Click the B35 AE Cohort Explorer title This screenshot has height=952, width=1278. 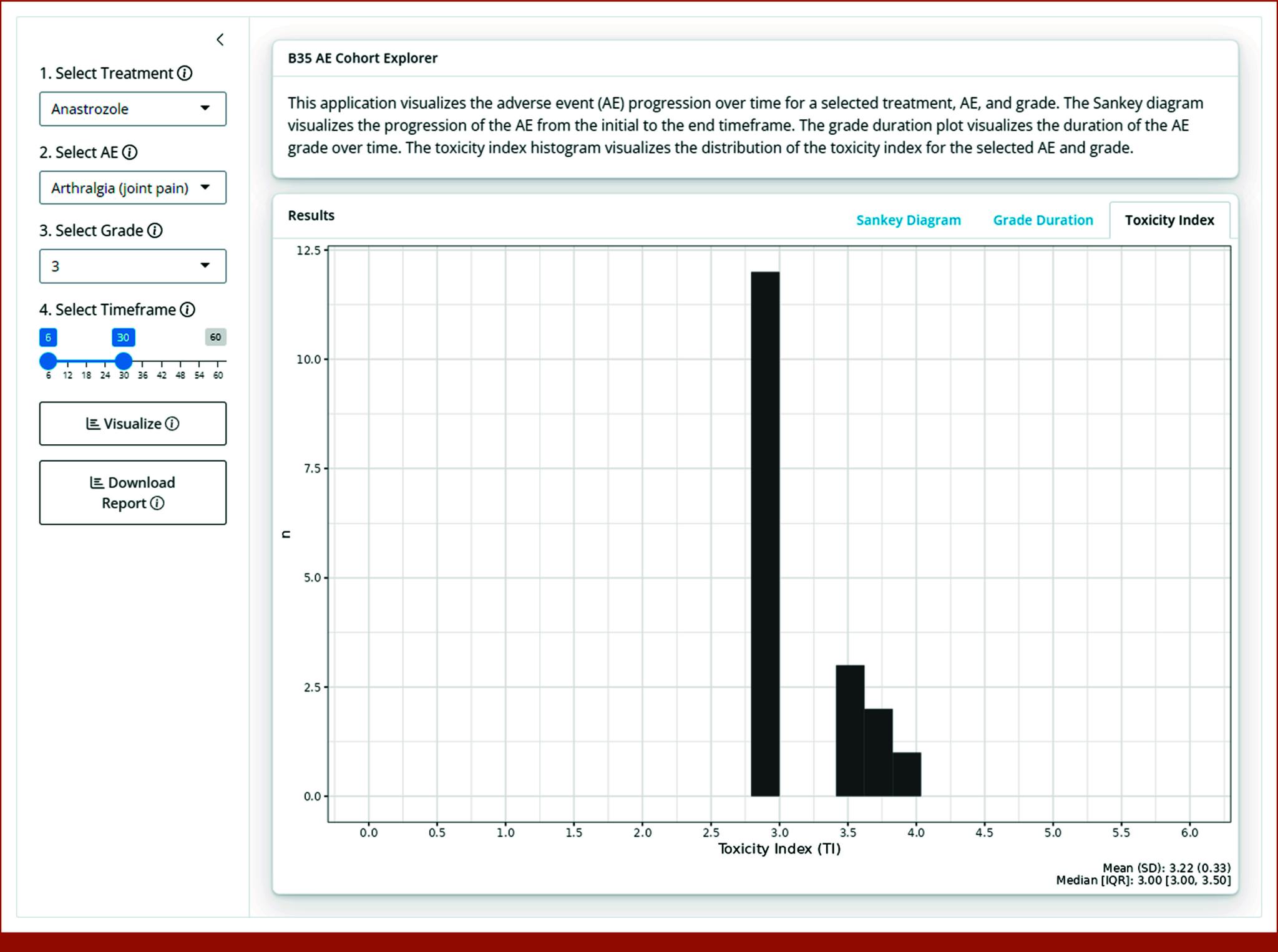tap(363, 58)
